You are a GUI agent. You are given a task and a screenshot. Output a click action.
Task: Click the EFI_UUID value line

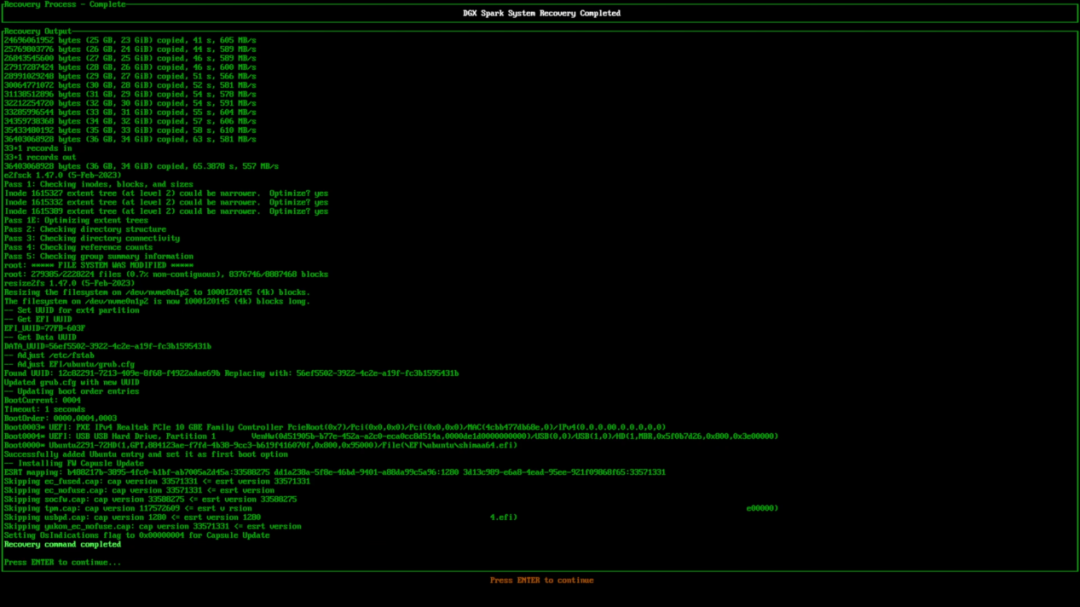coord(45,328)
